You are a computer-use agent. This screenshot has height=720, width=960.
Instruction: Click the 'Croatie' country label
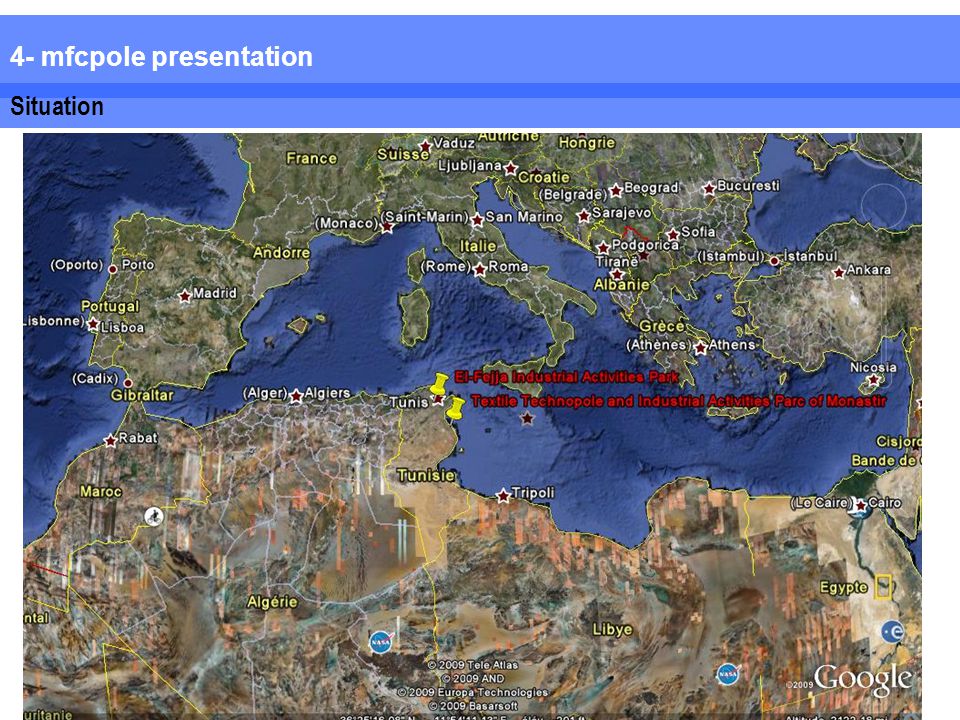point(544,178)
